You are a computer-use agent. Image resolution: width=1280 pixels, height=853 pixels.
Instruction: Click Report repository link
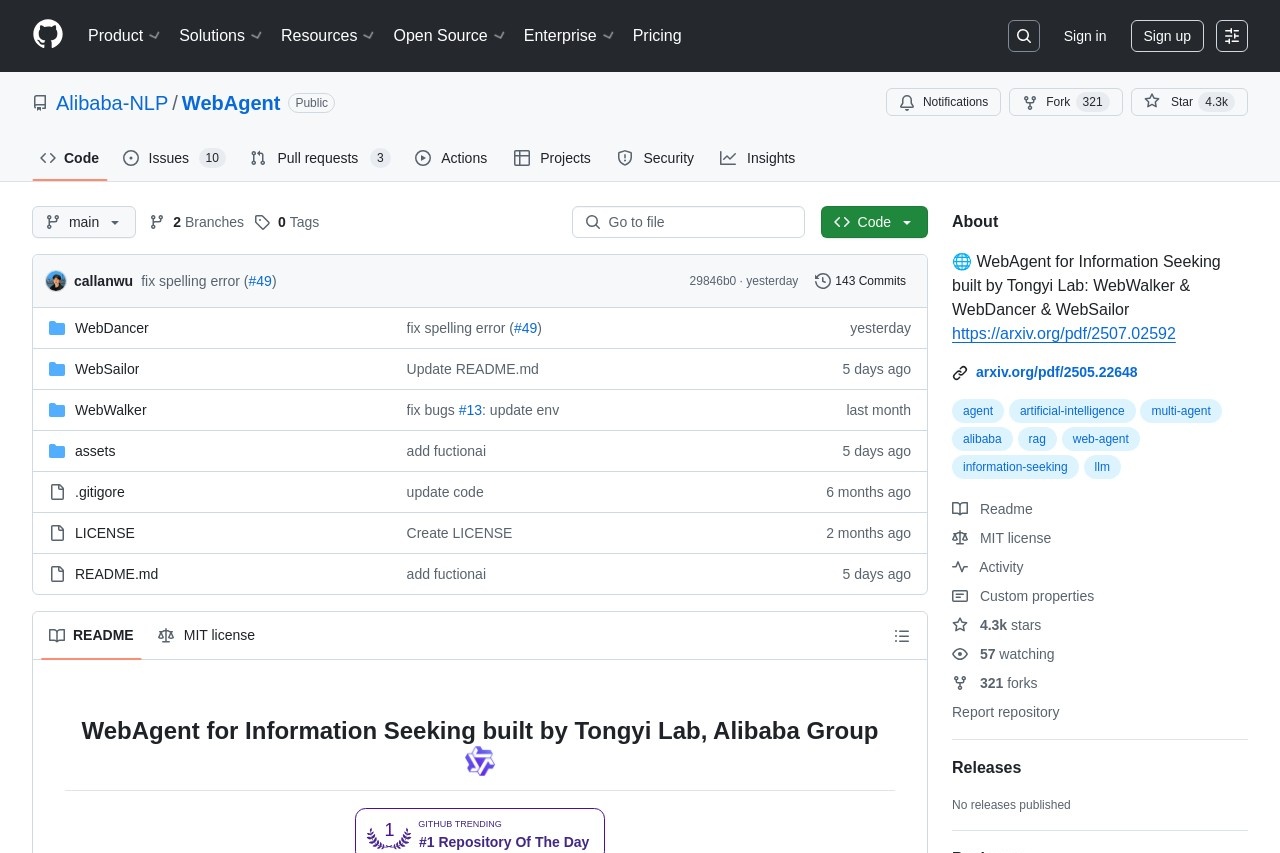[1005, 712]
